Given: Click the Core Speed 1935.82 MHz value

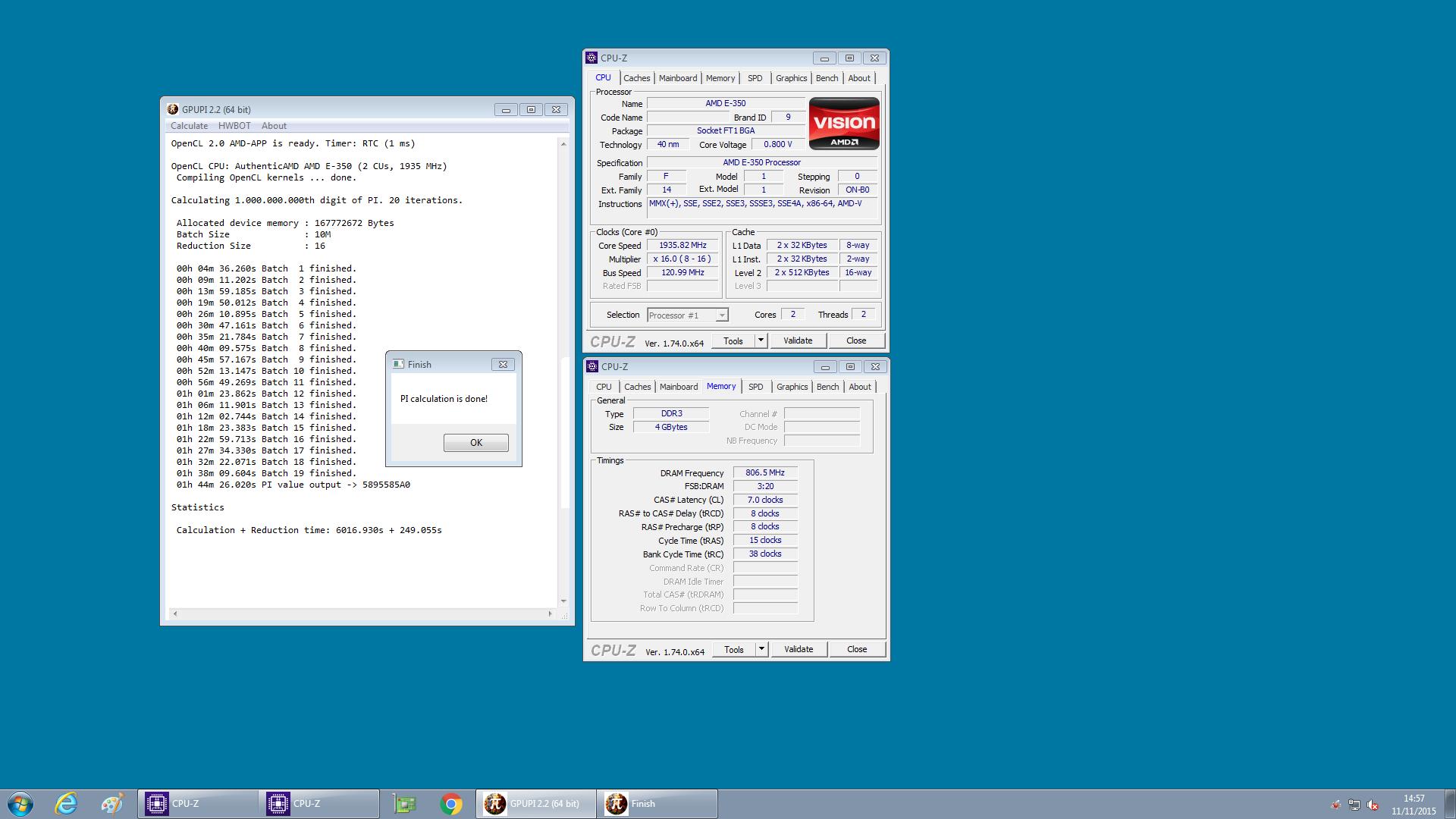Looking at the screenshot, I should (682, 246).
